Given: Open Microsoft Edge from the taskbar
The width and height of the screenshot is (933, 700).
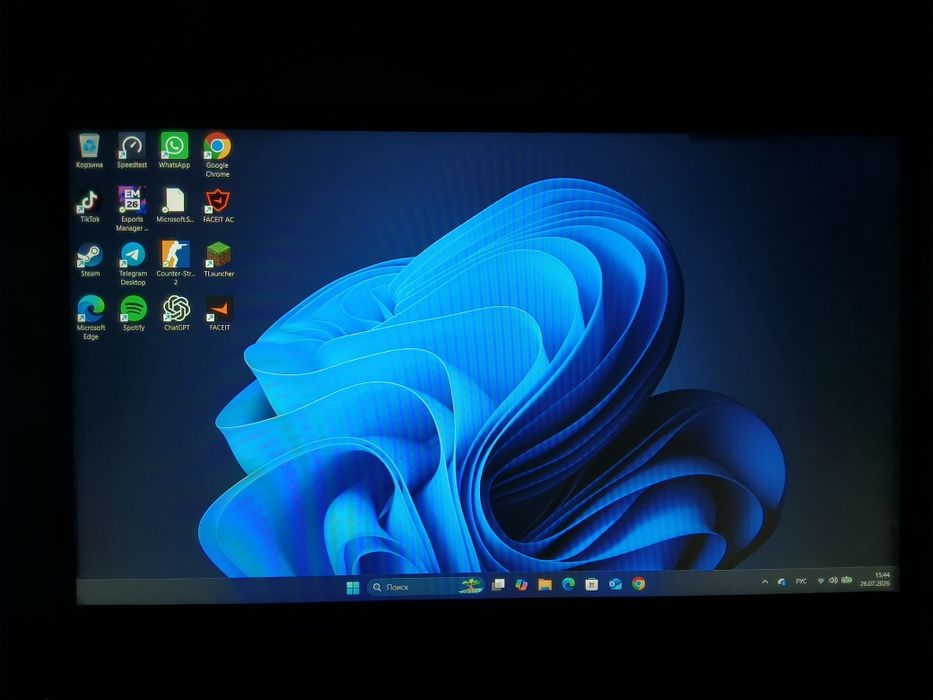Looking at the screenshot, I should coord(568,585).
